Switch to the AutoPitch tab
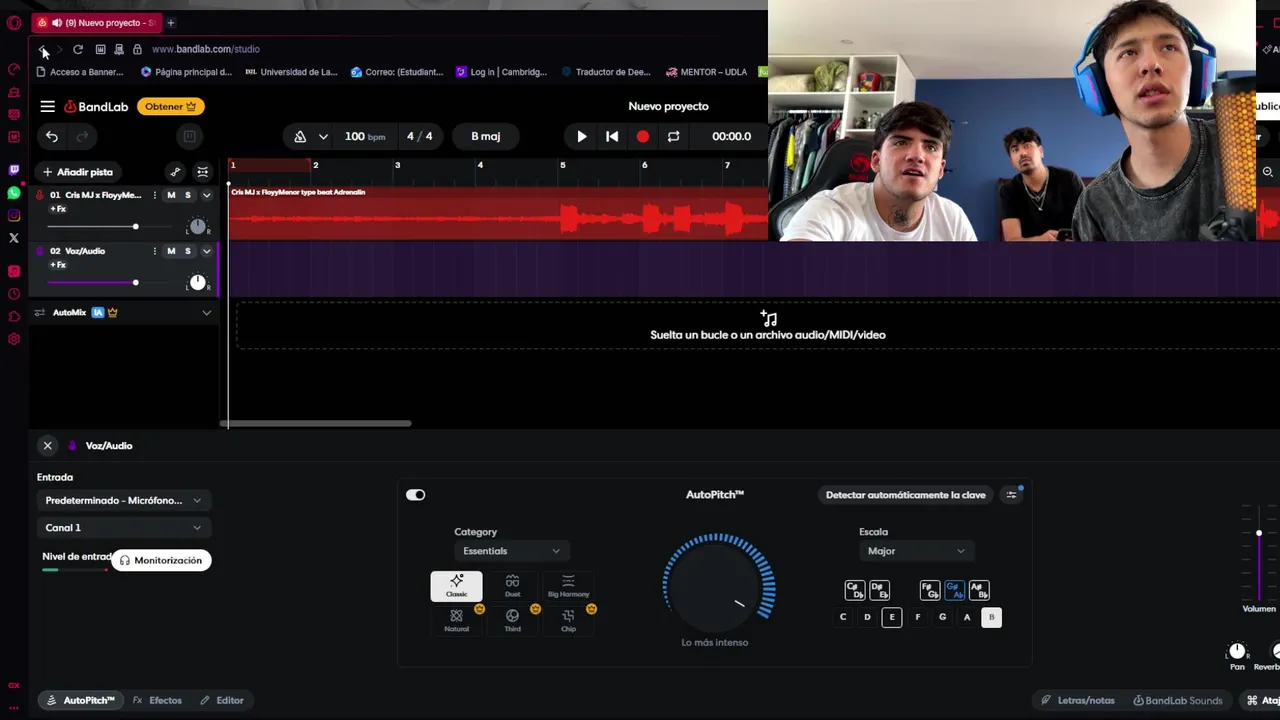This screenshot has width=1280, height=720. (79, 700)
